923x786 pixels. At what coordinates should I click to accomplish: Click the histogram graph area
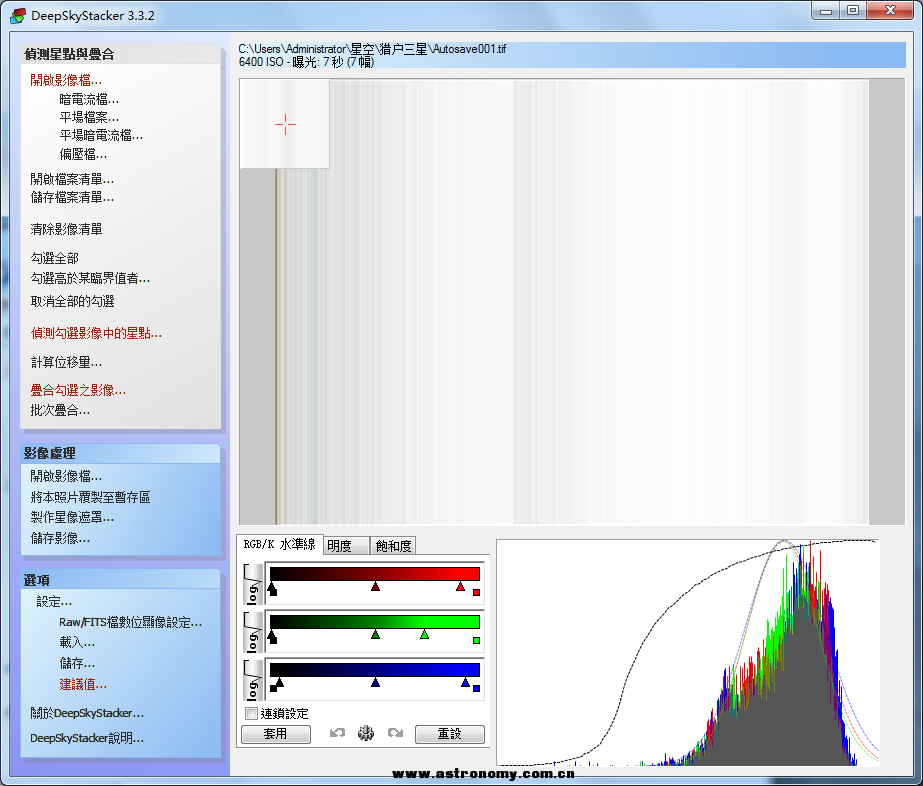click(x=688, y=652)
